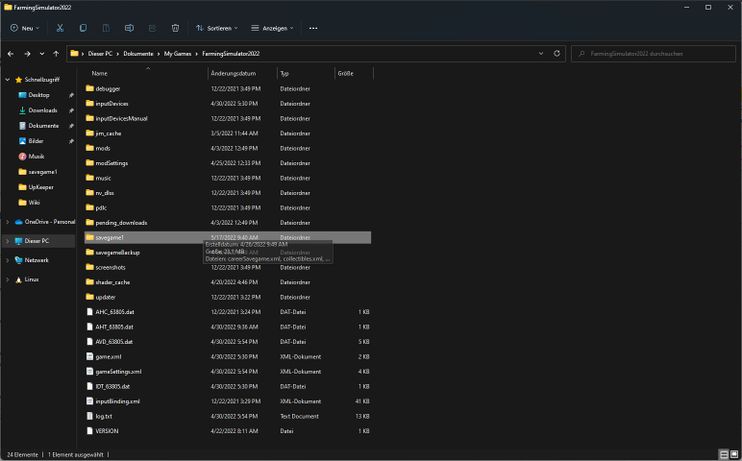The height and width of the screenshot is (461, 742).
Task: Select the log.txt file
Action: (x=104, y=417)
